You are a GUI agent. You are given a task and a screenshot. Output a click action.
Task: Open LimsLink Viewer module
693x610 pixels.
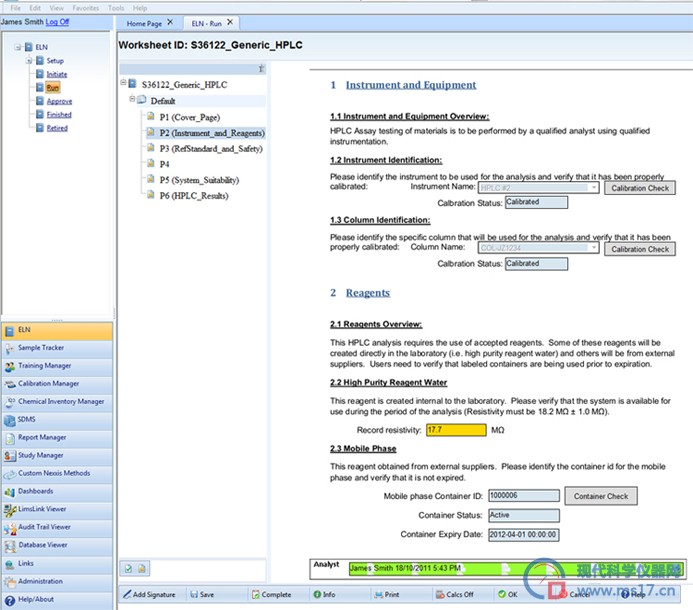coord(57,510)
